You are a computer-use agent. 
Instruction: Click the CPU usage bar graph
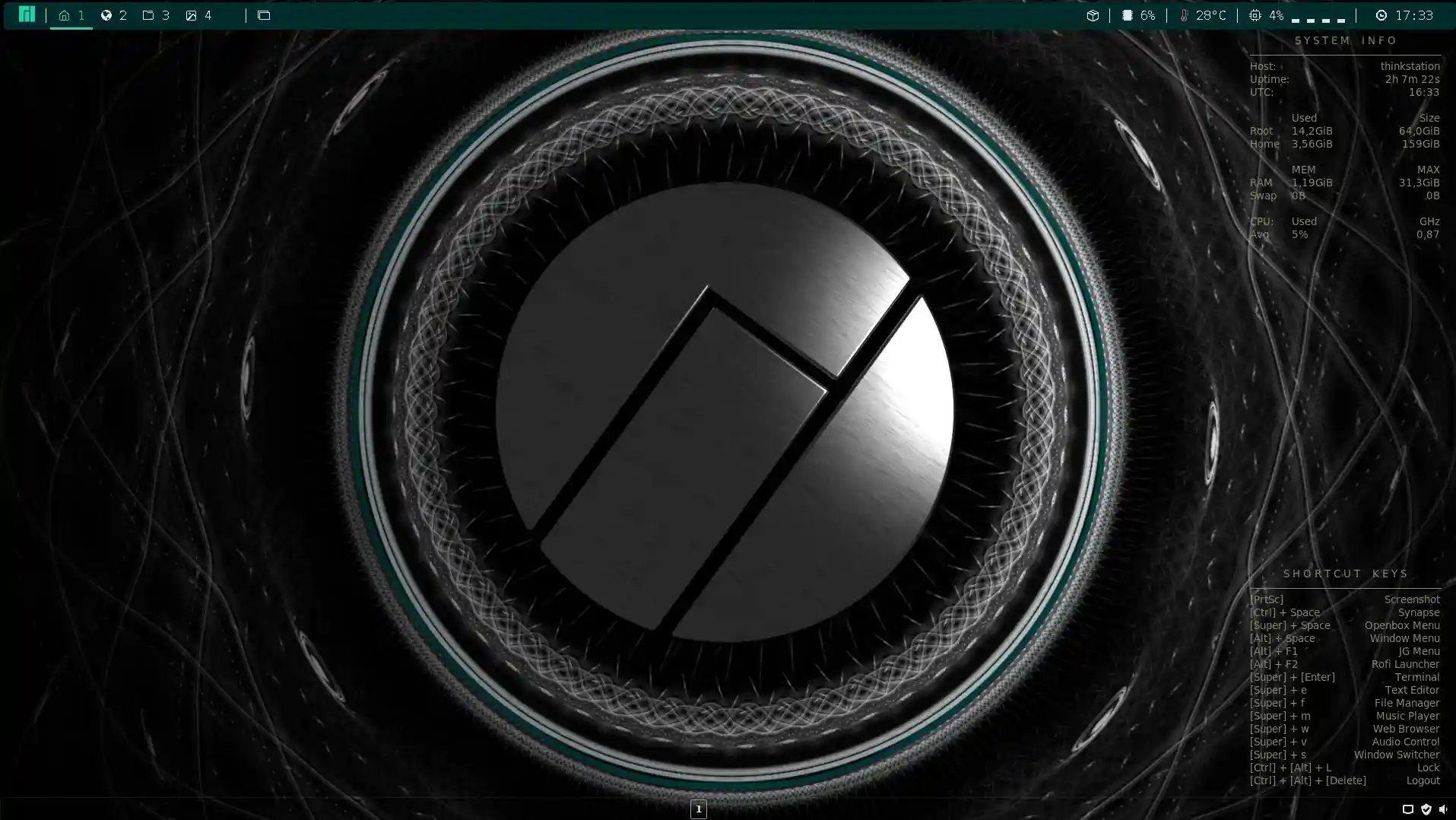pyautogui.click(x=1318, y=17)
